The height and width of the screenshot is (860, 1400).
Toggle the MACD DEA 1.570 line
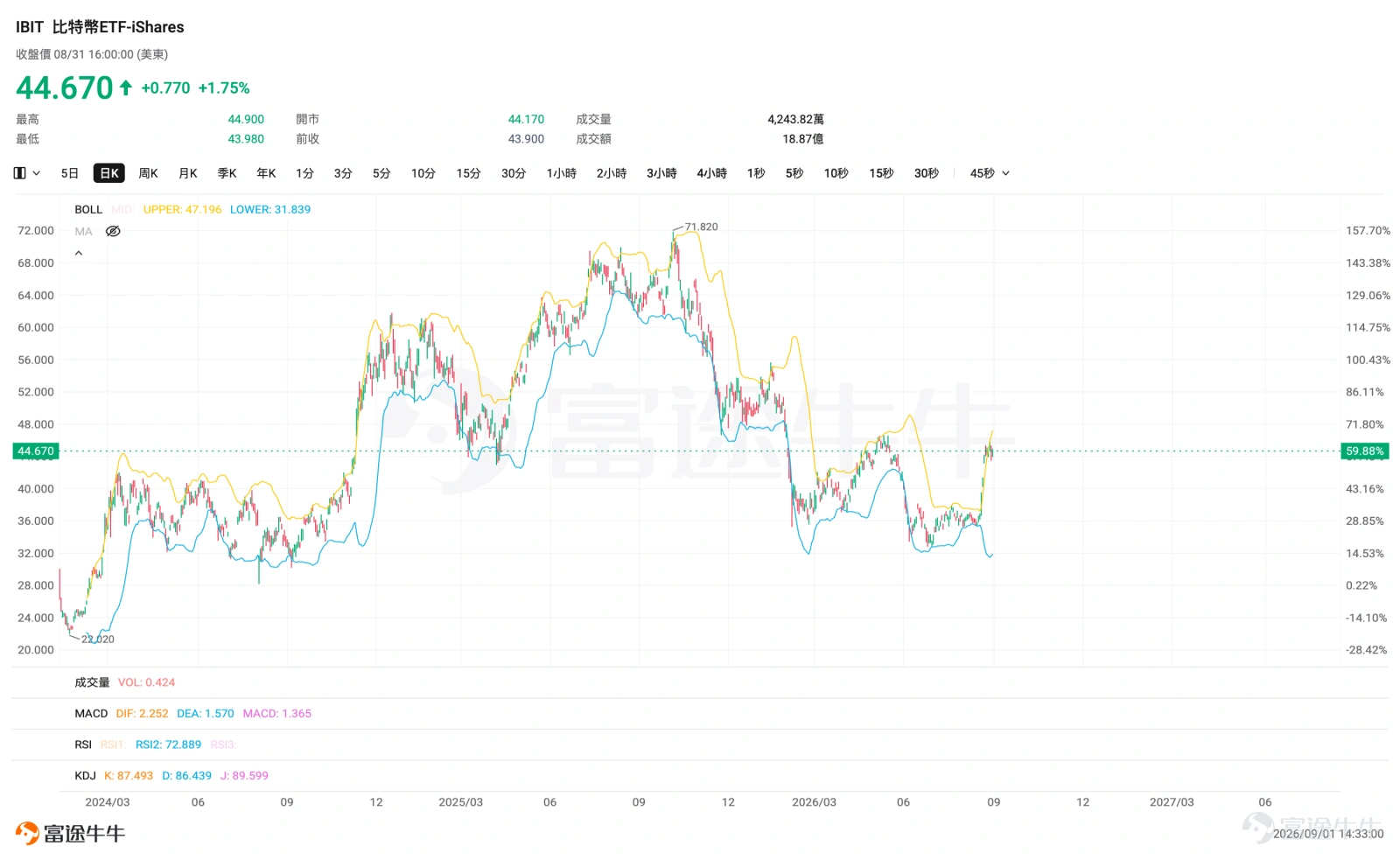206,714
